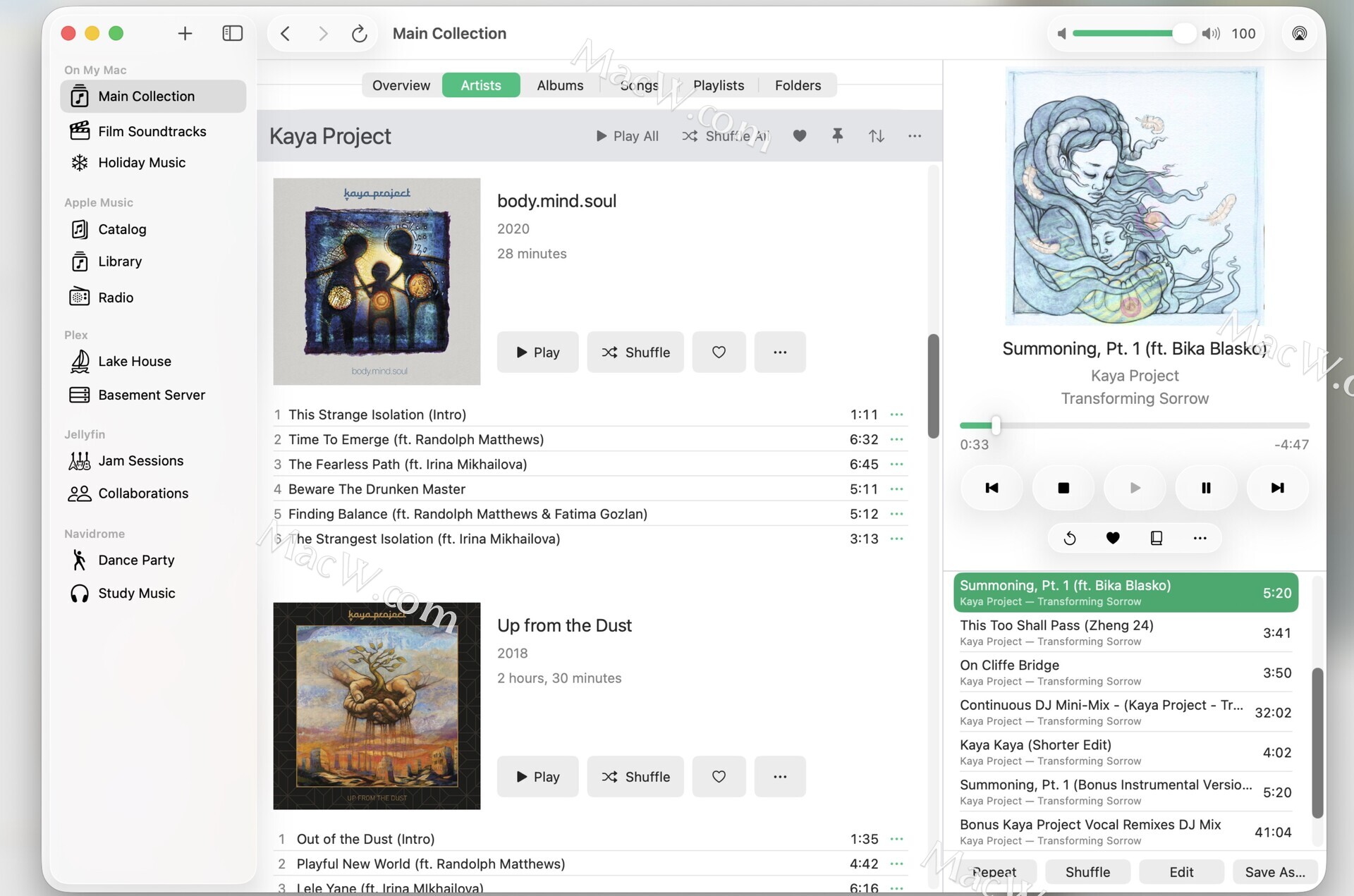The image size is (1354, 896).
Task: Add a new item with the plus icon
Action: 185,33
